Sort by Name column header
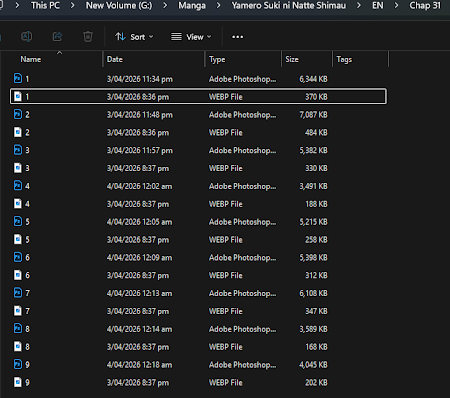Screen dimensions: 450x398 tap(31, 59)
